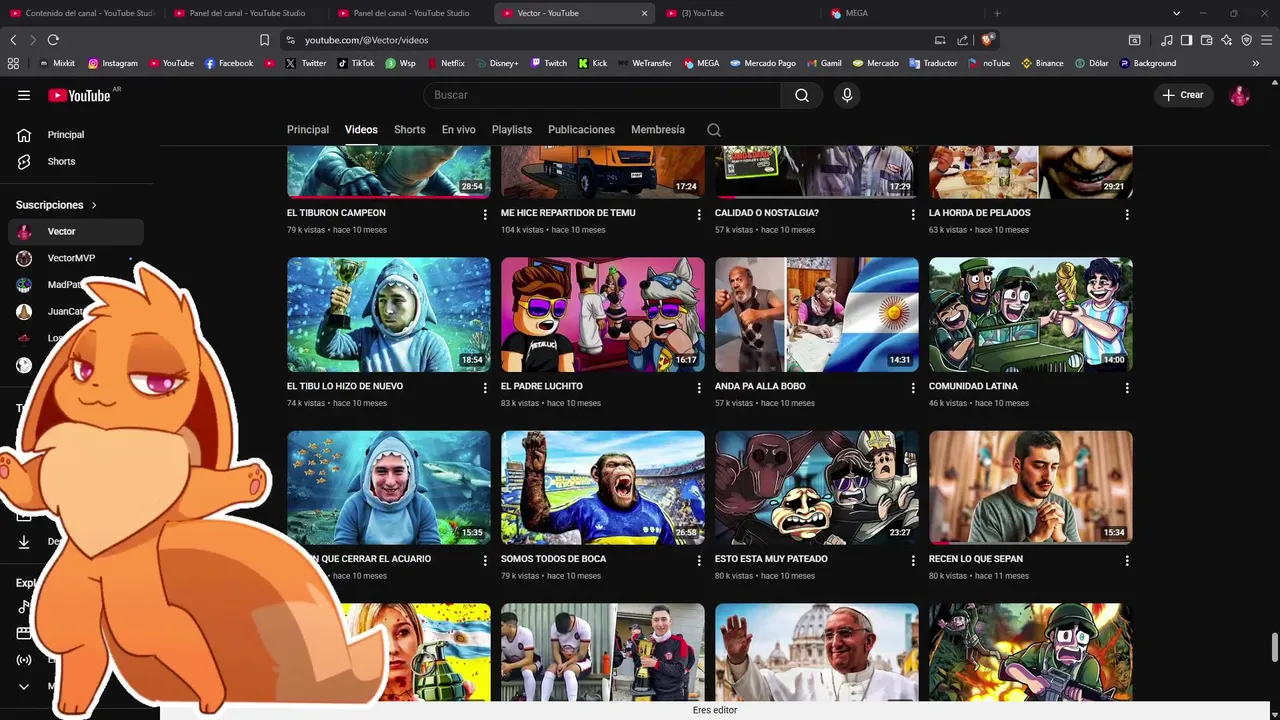Switch to Publicaciones tab

pyautogui.click(x=581, y=130)
